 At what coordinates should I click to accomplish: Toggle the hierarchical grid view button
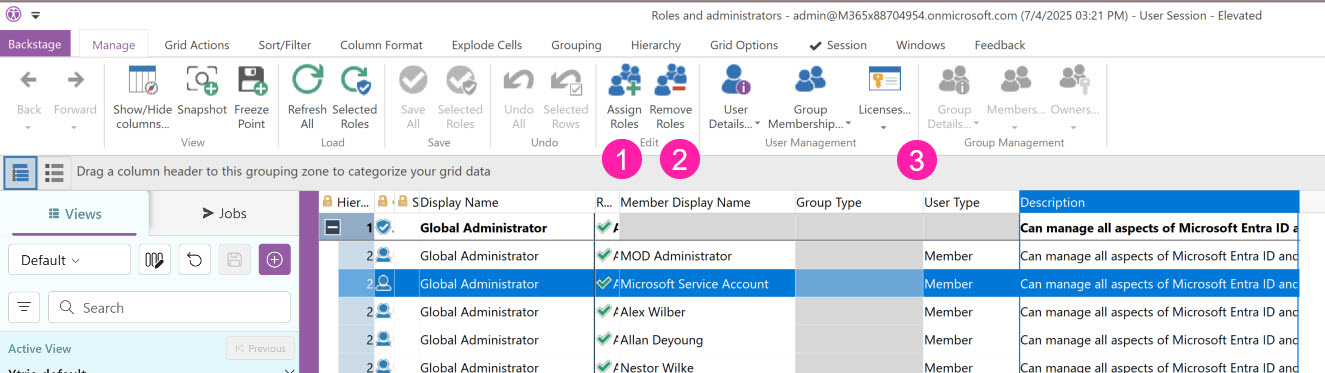pyautogui.click(x=20, y=172)
